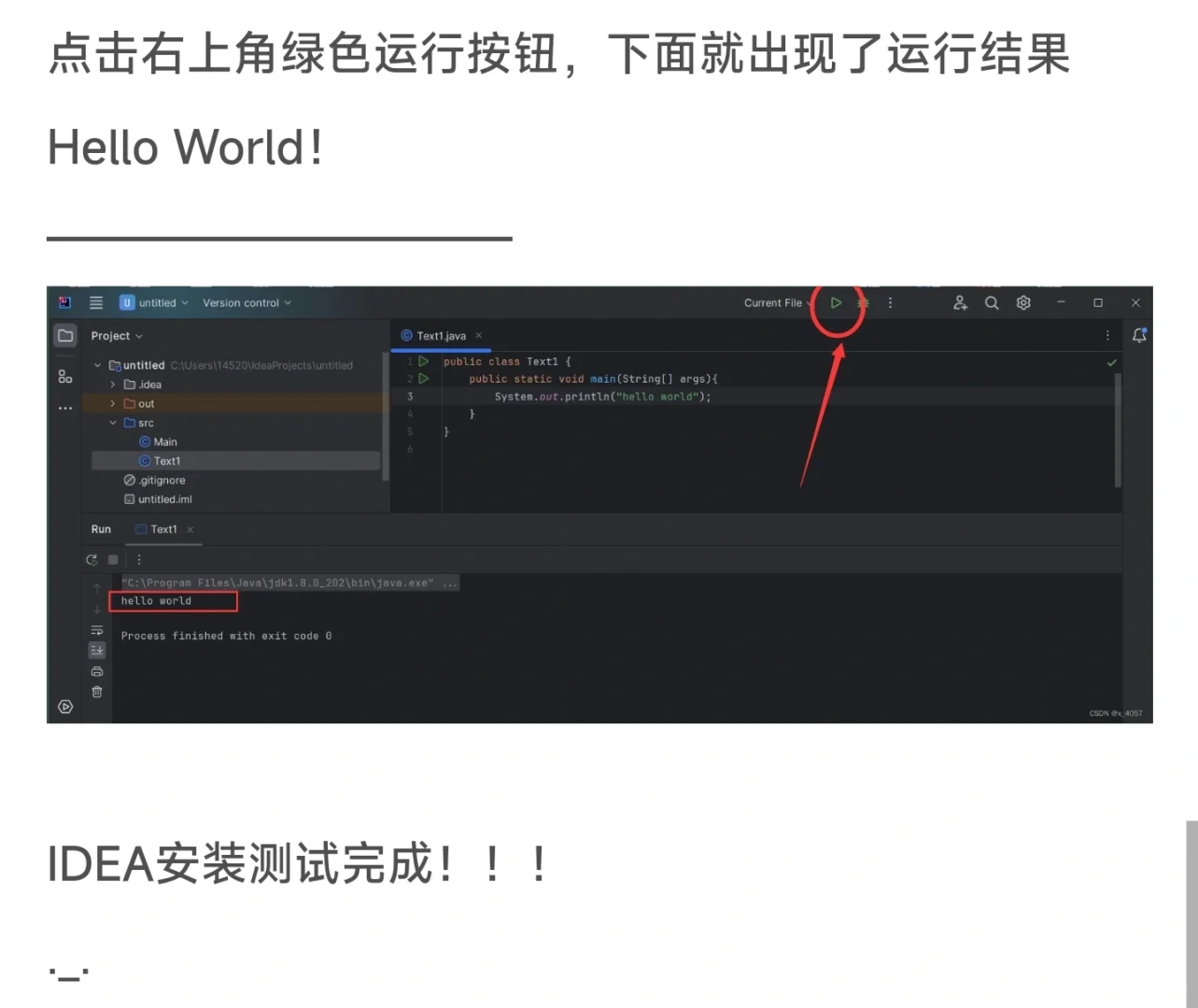
Task: Click the page scrollbar at right edge
Action: 1191,915
